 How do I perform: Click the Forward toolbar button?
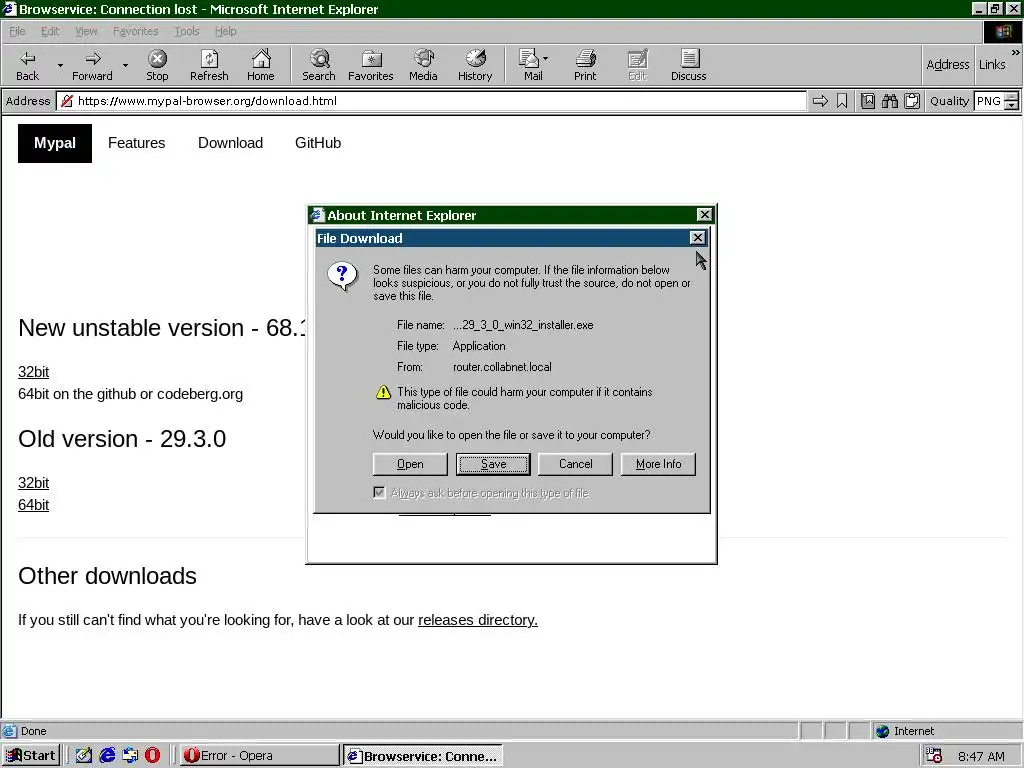pyautogui.click(x=92, y=65)
